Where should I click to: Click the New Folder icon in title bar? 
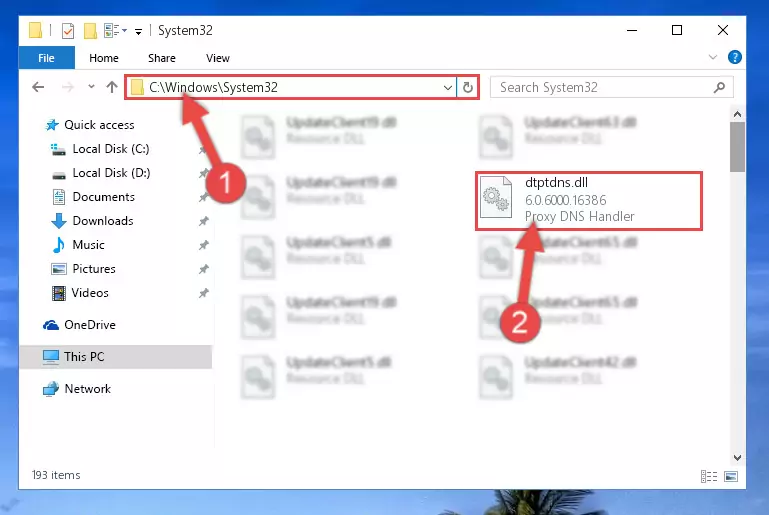(90, 31)
